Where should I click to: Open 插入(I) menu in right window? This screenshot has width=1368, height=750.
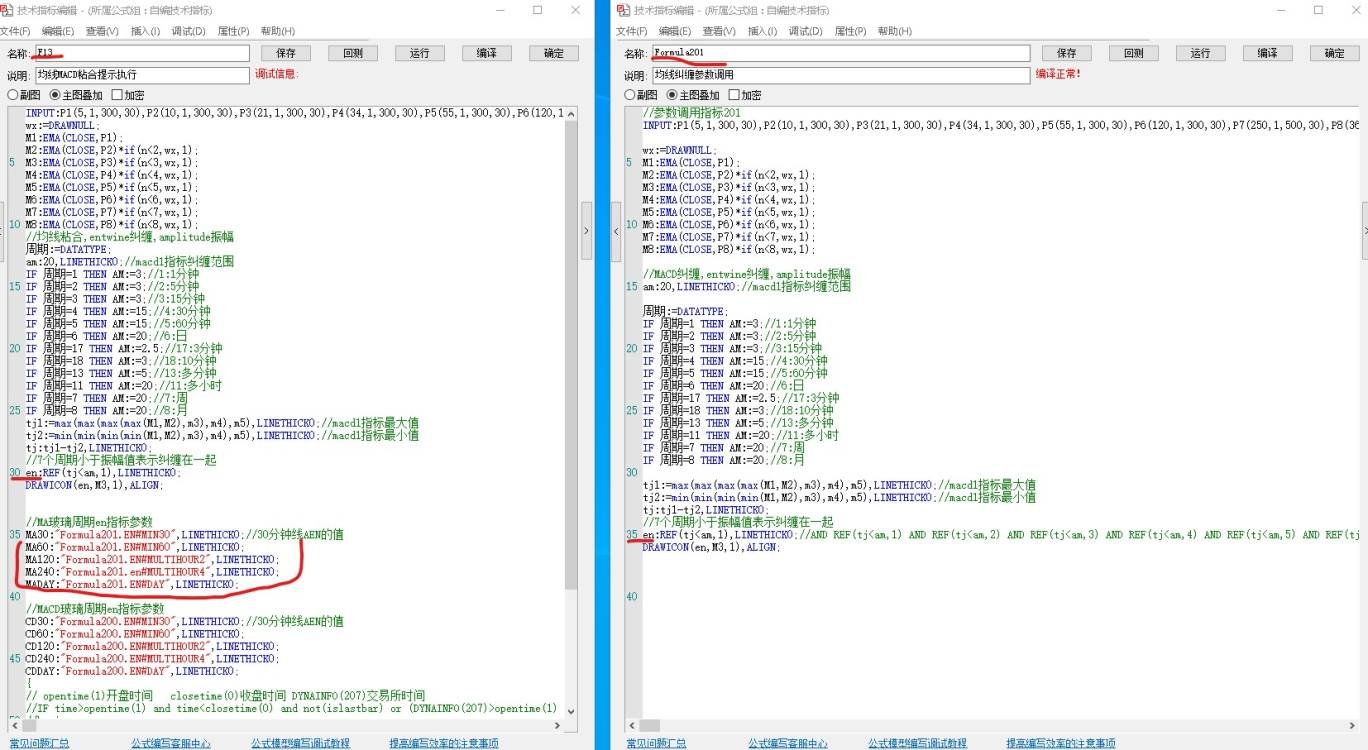pyautogui.click(x=762, y=31)
